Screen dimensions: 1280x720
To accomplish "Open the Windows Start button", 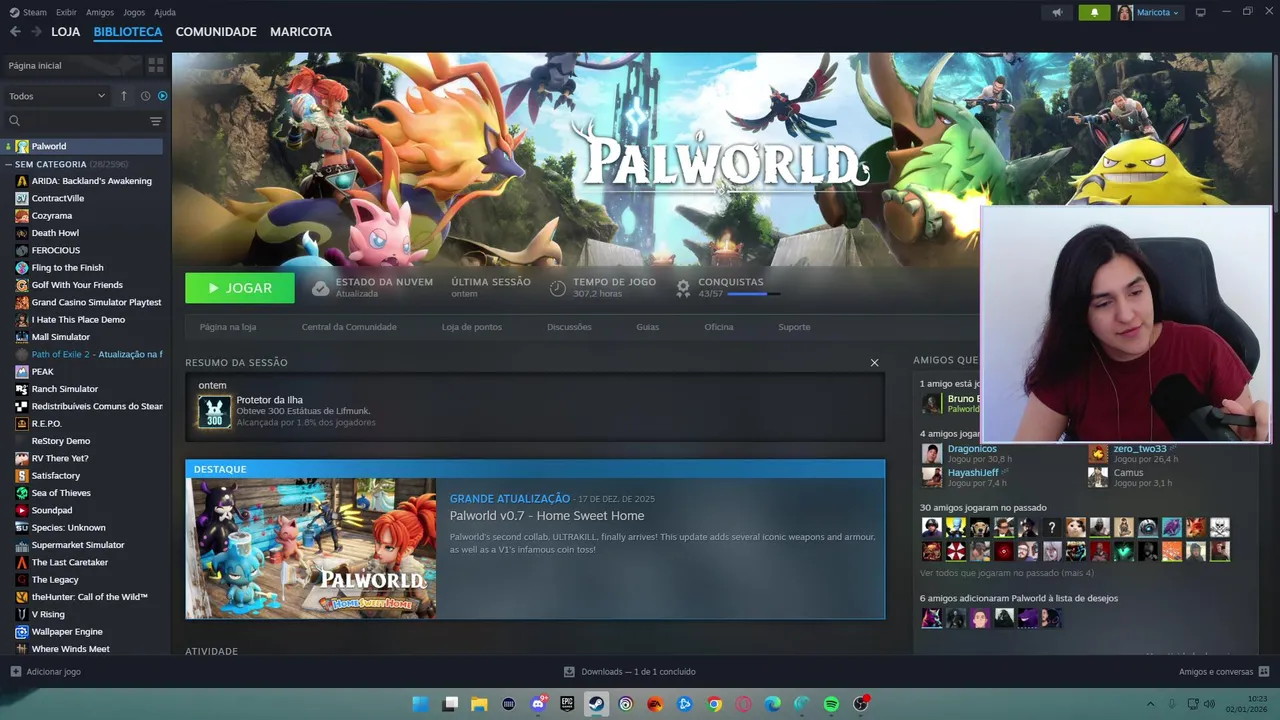I will [x=421, y=704].
